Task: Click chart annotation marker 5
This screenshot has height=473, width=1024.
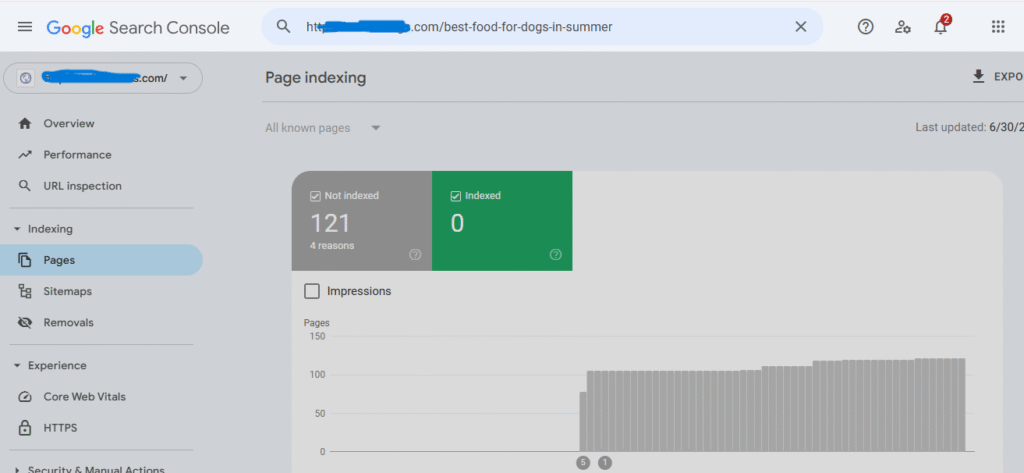Action: 583,462
